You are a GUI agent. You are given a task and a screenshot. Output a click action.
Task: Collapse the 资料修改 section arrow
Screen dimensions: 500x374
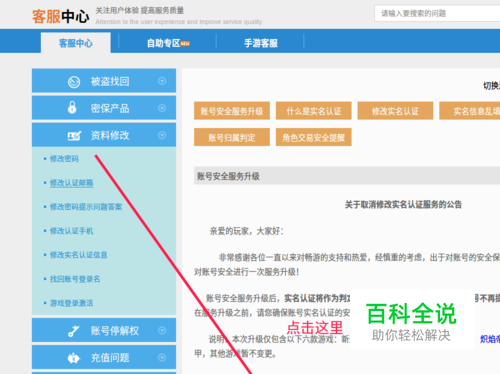click(162, 135)
